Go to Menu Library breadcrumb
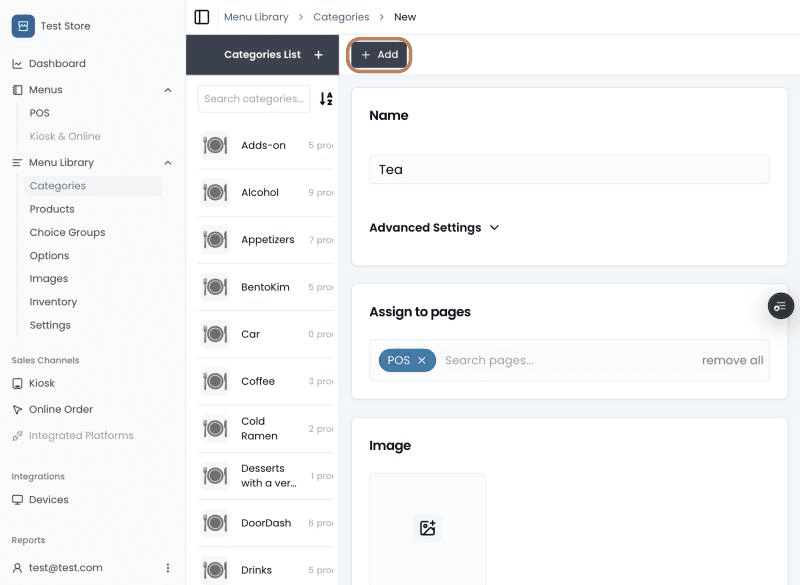This screenshot has width=800, height=585. [x=256, y=17]
